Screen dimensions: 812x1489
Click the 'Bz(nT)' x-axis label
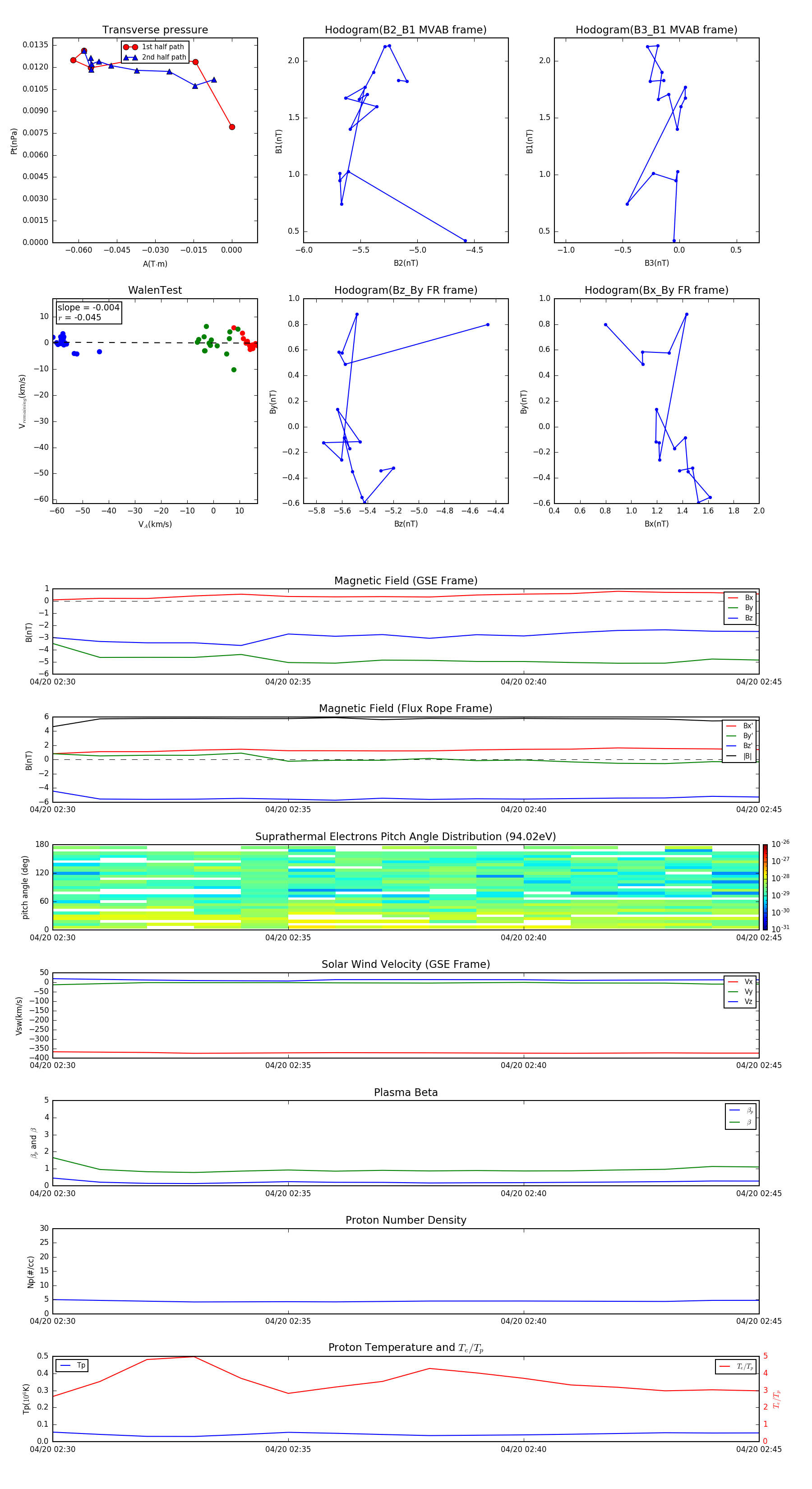406,524
